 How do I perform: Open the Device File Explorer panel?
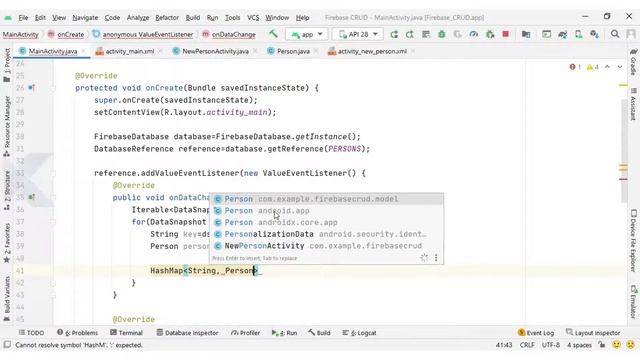(633, 241)
